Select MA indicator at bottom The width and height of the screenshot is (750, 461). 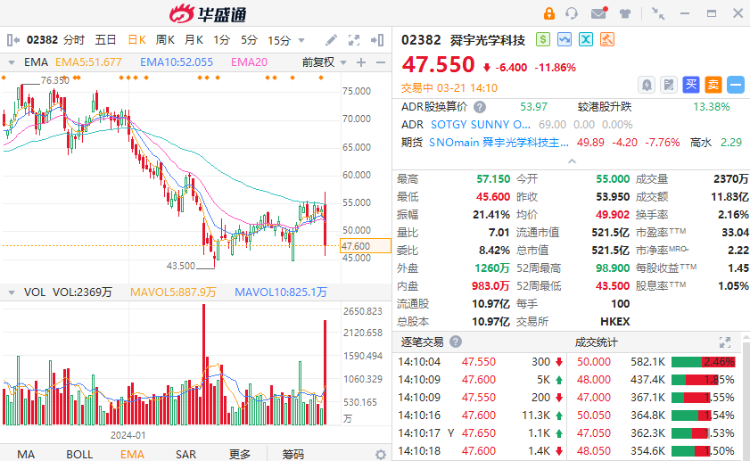pyautogui.click(x=26, y=454)
